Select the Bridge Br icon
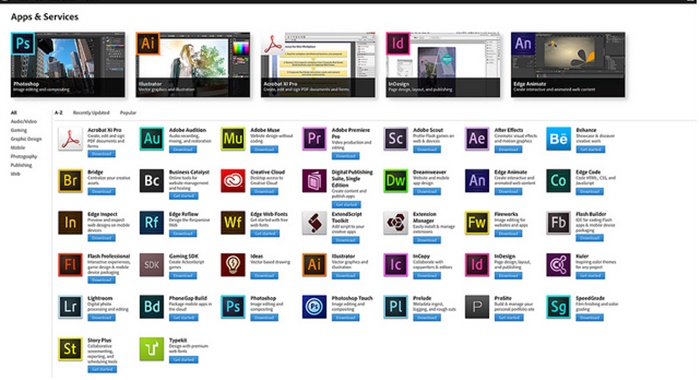The width and height of the screenshot is (700, 380). 70,181
